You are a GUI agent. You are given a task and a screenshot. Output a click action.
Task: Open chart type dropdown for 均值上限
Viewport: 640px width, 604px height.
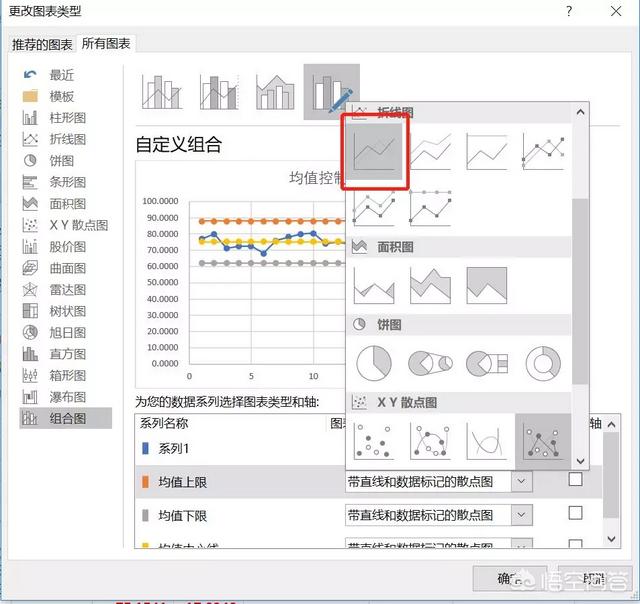[x=522, y=482]
